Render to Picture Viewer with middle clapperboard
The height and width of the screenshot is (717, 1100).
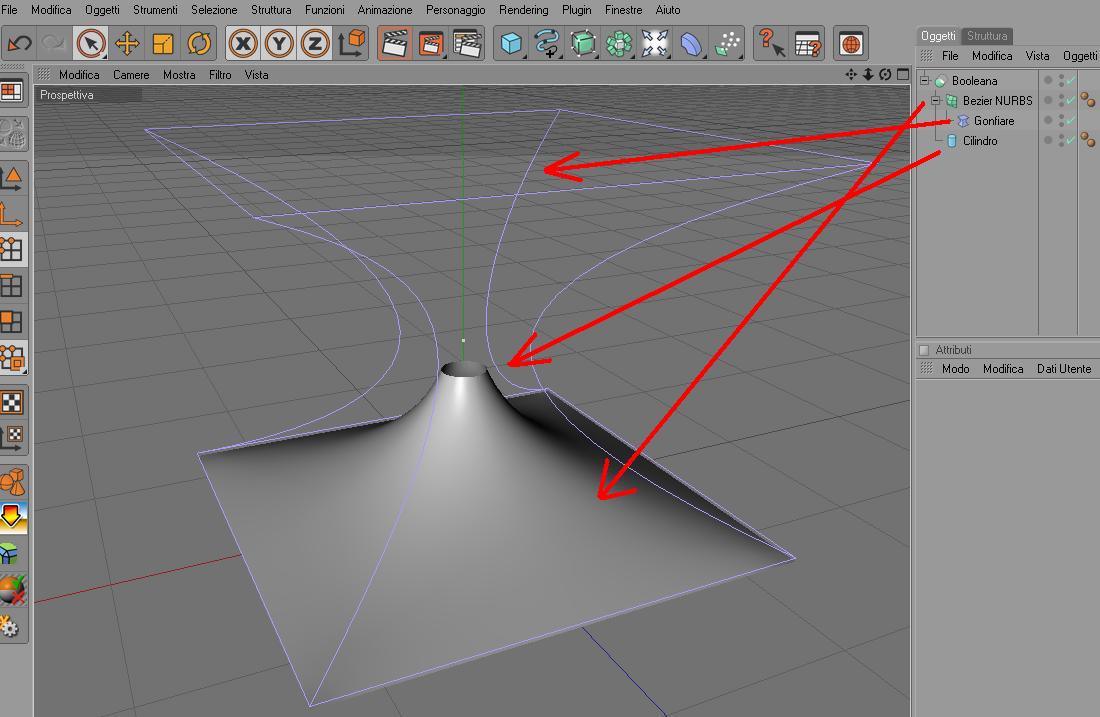(431, 43)
